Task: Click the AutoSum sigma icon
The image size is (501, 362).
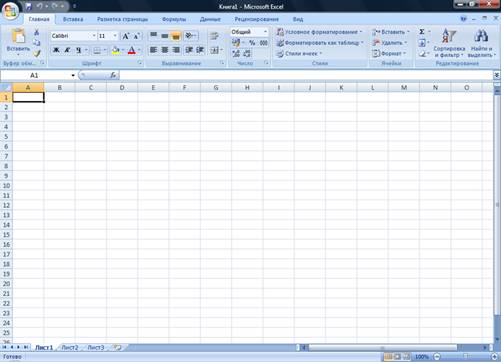Action: tap(422, 32)
